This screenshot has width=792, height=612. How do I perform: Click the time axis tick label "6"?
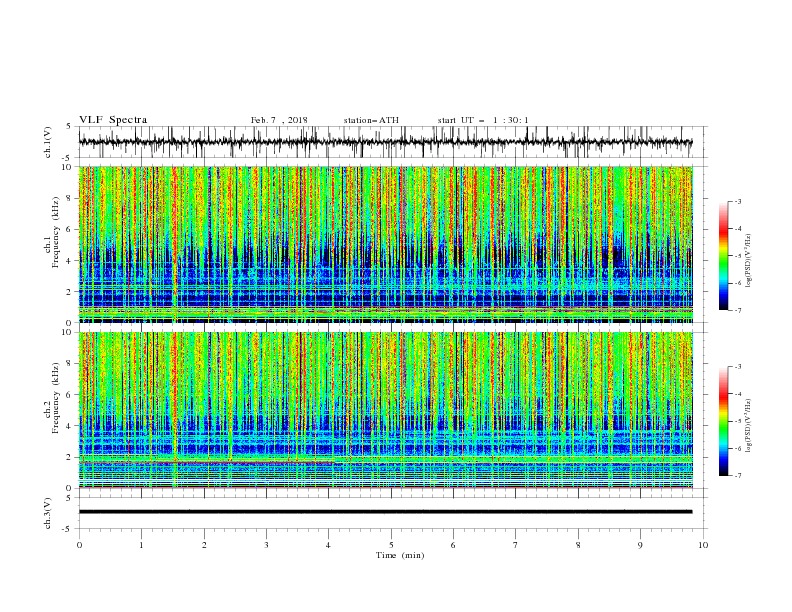tap(454, 545)
